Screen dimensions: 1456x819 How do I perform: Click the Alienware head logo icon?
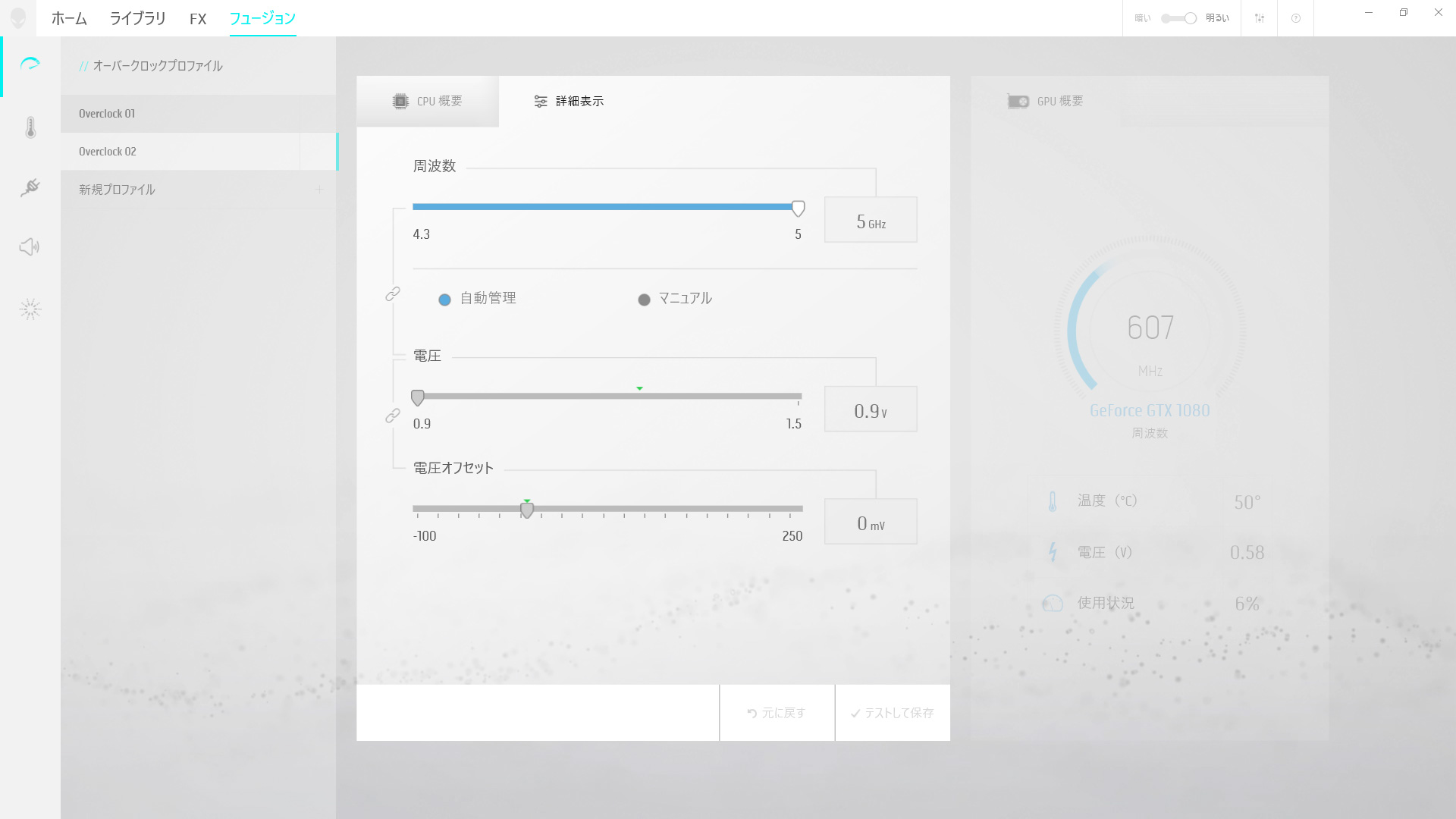click(18, 18)
